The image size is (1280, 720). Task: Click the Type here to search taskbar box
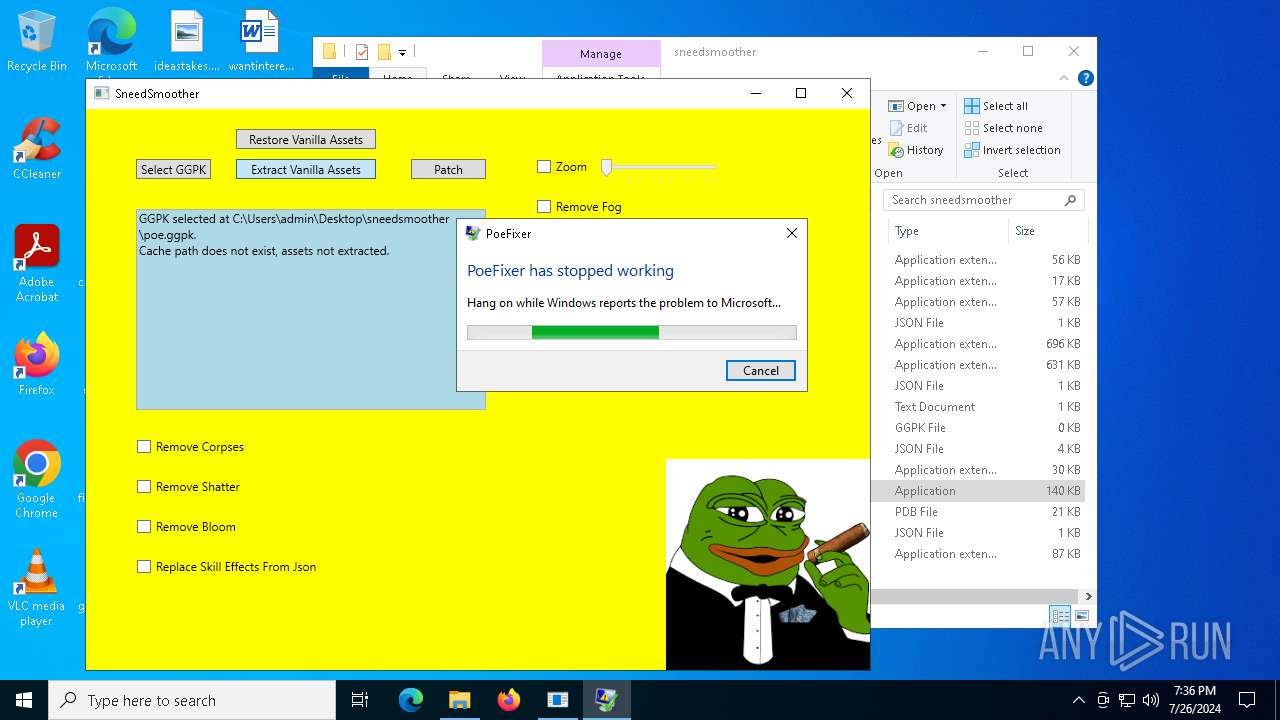tap(192, 700)
